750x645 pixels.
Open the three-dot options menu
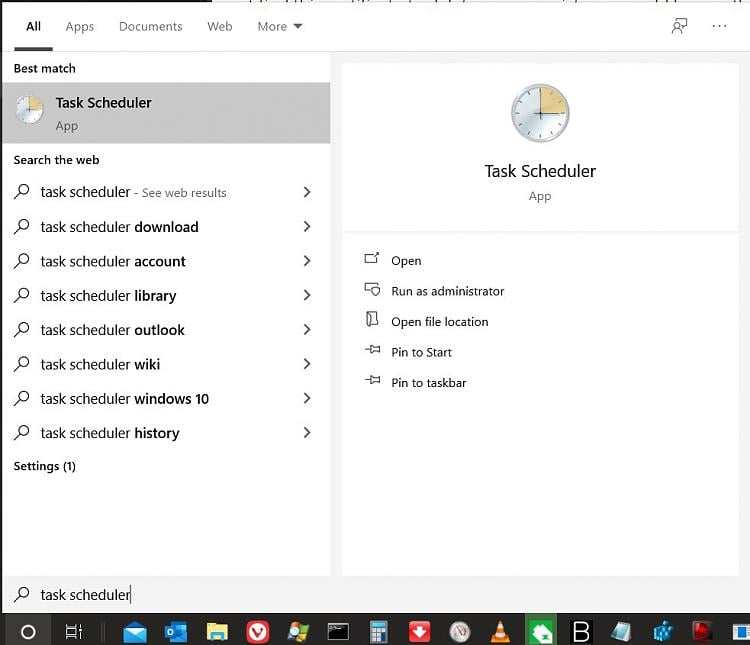pyautogui.click(x=719, y=27)
